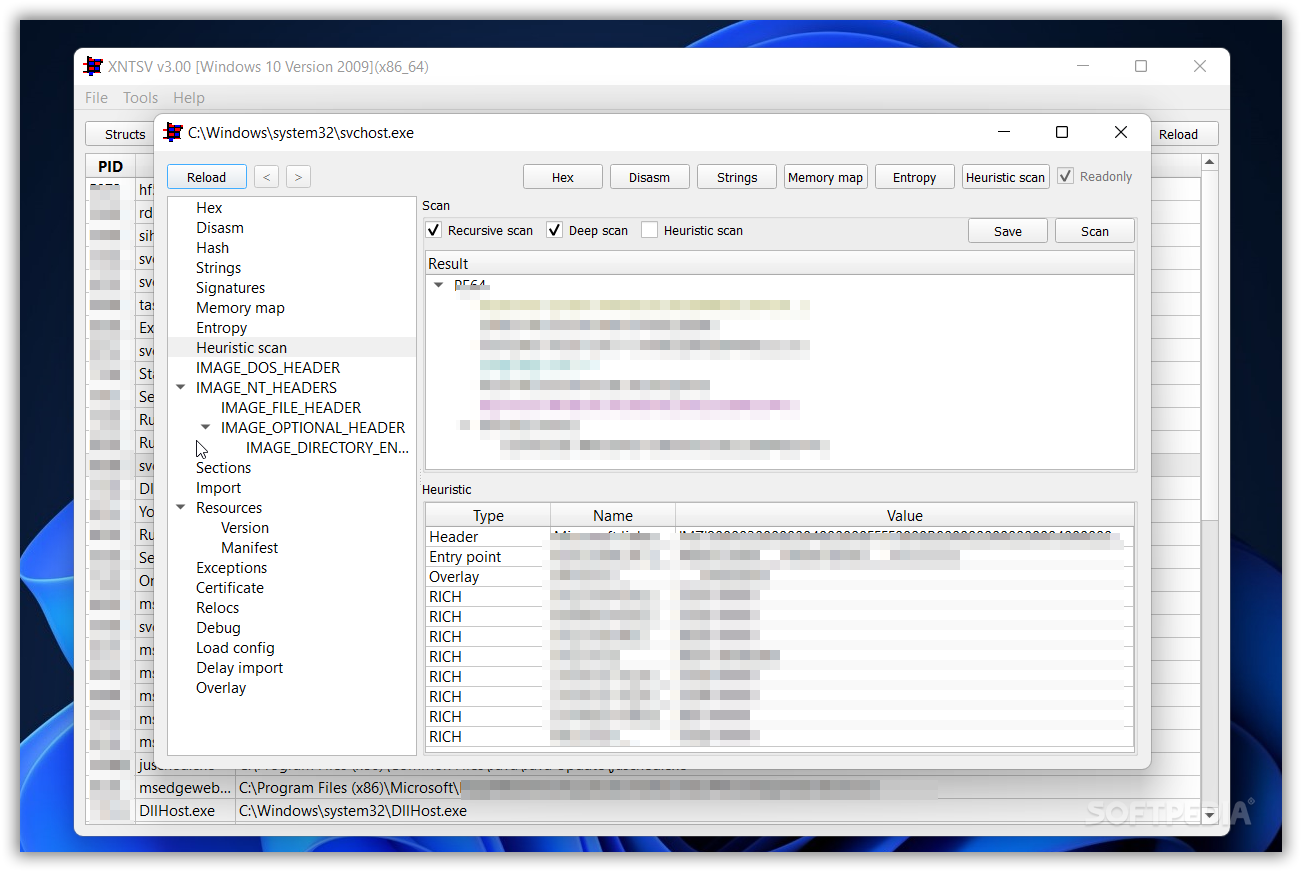The image size is (1302, 872).
Task: Click the Heuristic scan toolbar button
Action: 1005,177
